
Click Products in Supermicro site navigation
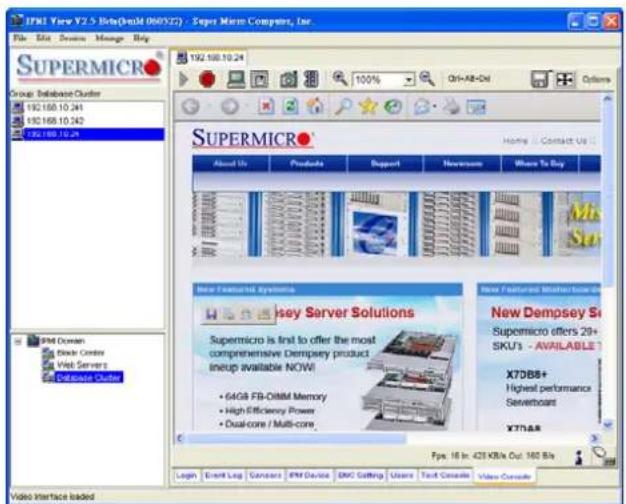[x=307, y=163]
